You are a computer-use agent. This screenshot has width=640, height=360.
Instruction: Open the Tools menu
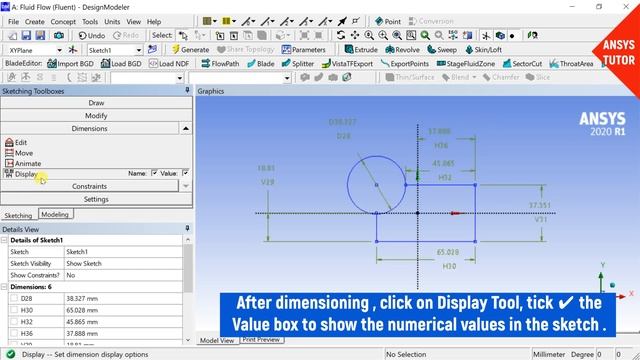click(x=90, y=22)
